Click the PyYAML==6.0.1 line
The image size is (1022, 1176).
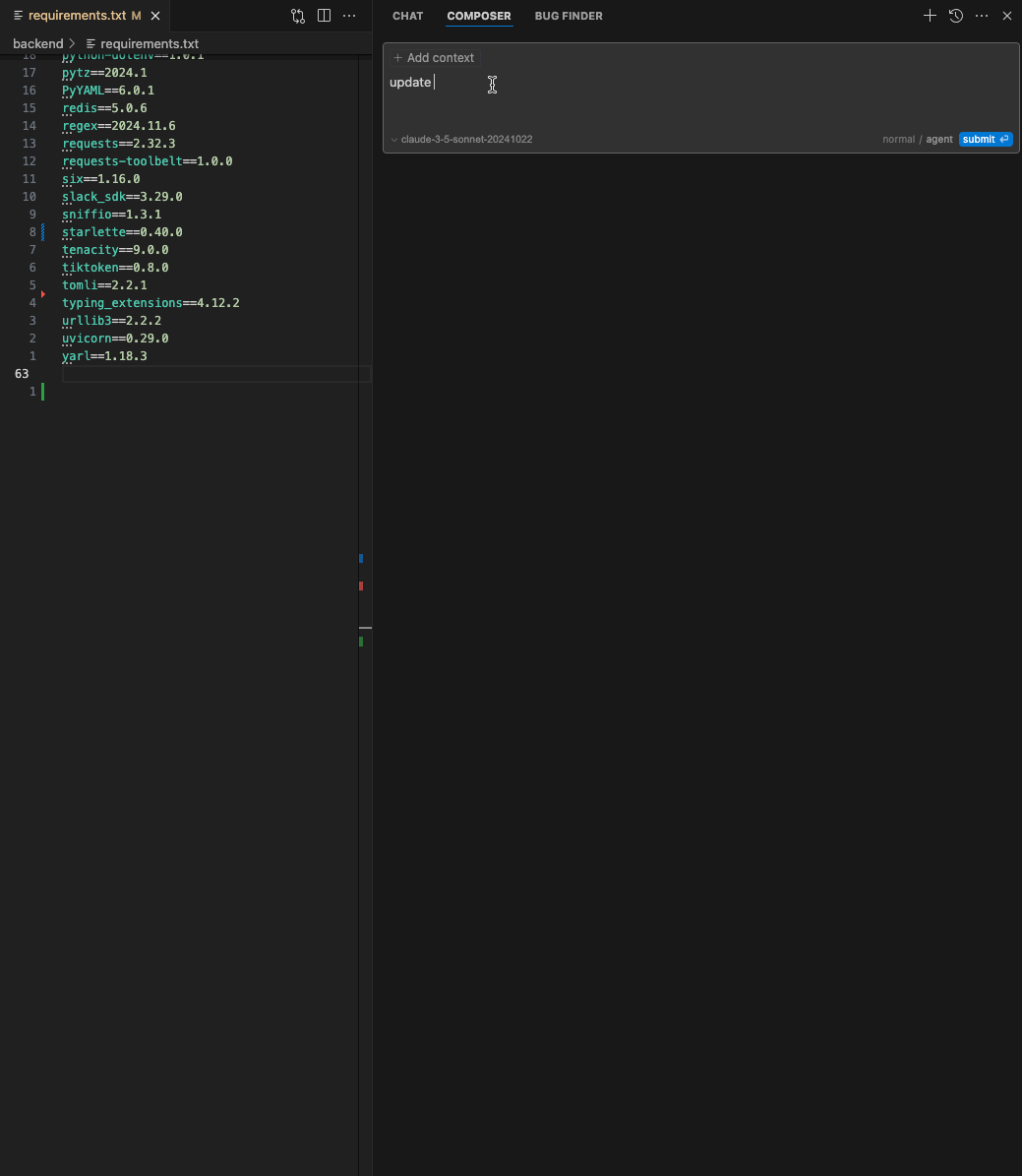(x=108, y=90)
